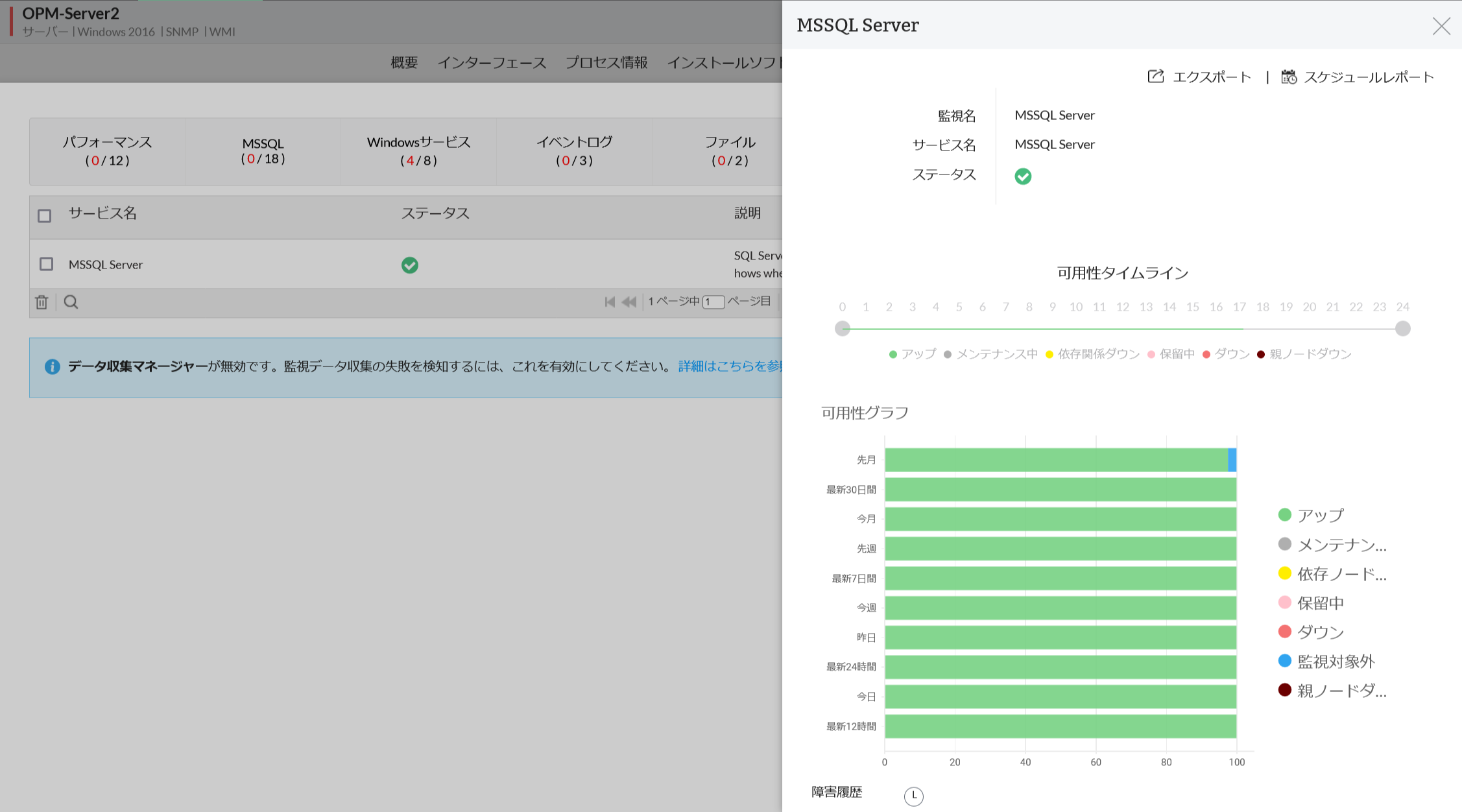Open the Schedule Report calendar icon
Viewport: 1462px width, 812px height.
(x=1288, y=77)
